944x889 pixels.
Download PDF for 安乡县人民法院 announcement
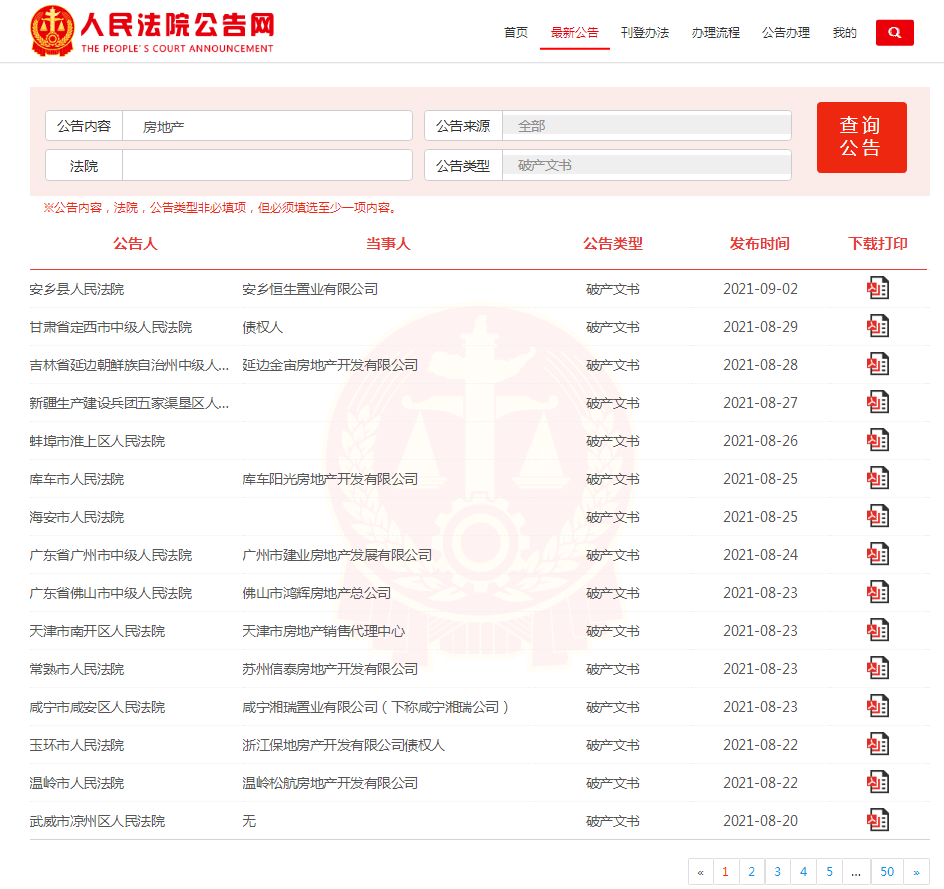(877, 289)
